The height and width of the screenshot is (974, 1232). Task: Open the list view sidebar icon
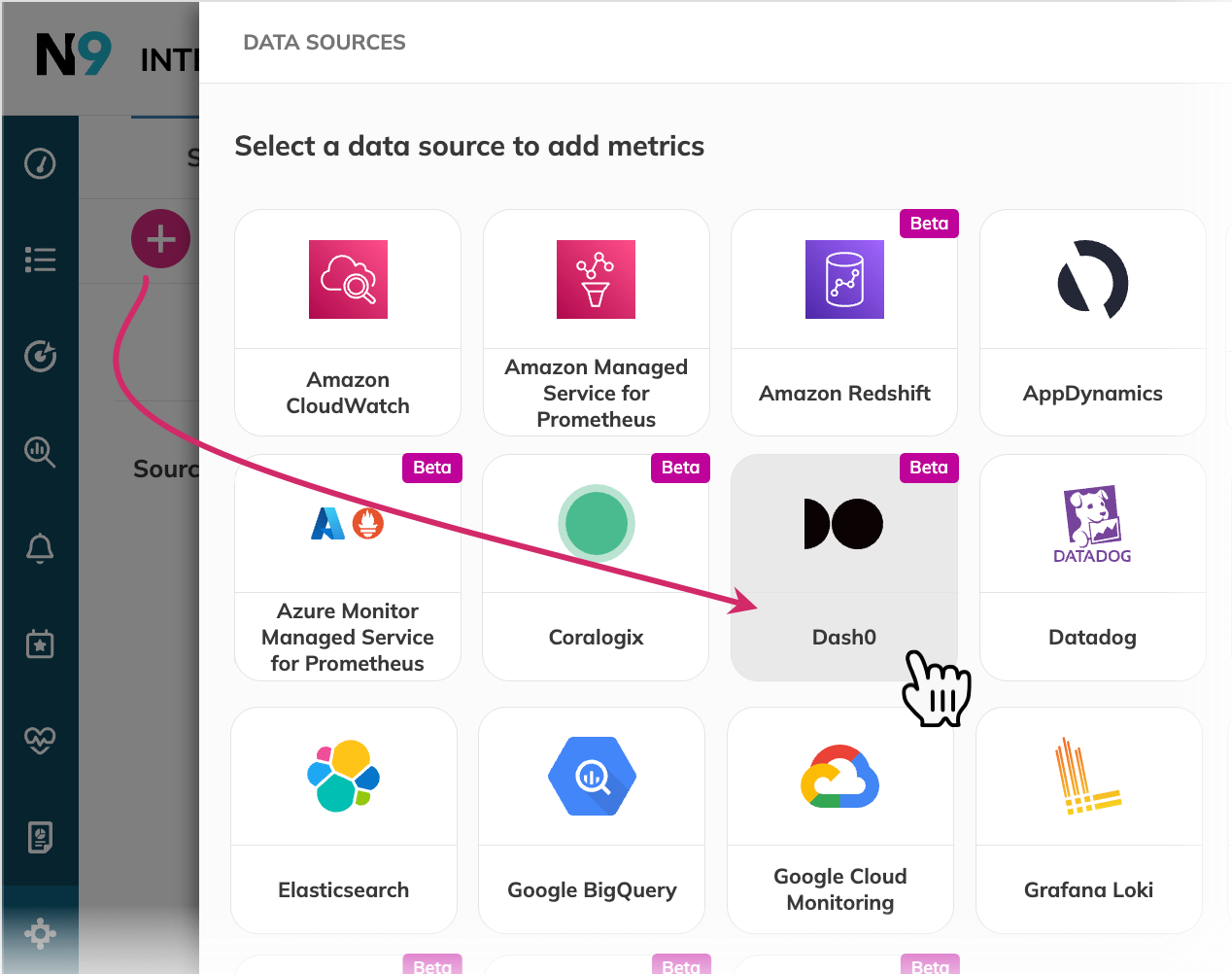click(40, 260)
